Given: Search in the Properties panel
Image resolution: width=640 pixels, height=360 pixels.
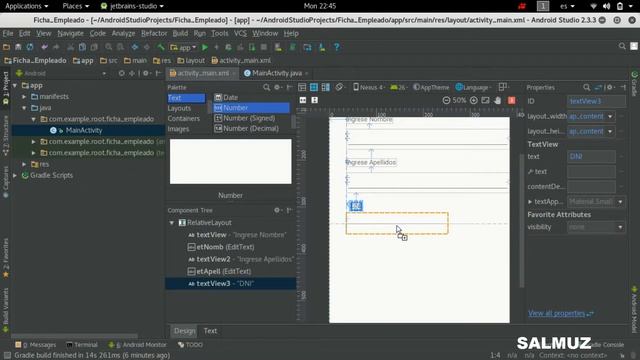Looking at the screenshot, I should click(587, 87).
